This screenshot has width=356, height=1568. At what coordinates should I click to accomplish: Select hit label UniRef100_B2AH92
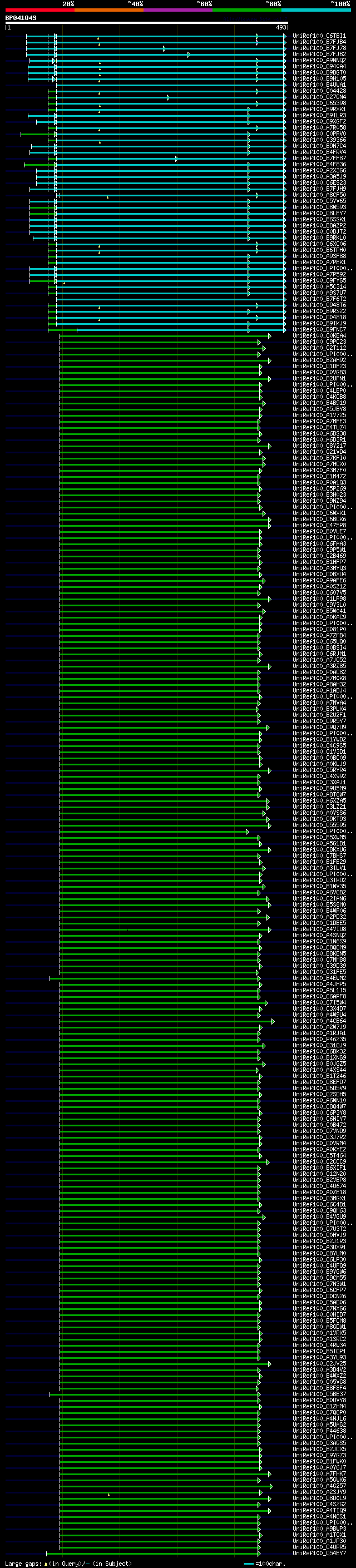[319, 360]
